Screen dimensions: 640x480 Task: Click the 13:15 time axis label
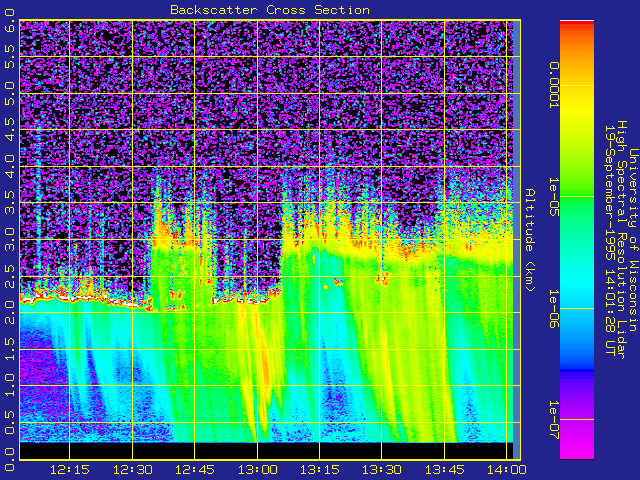pos(320,469)
